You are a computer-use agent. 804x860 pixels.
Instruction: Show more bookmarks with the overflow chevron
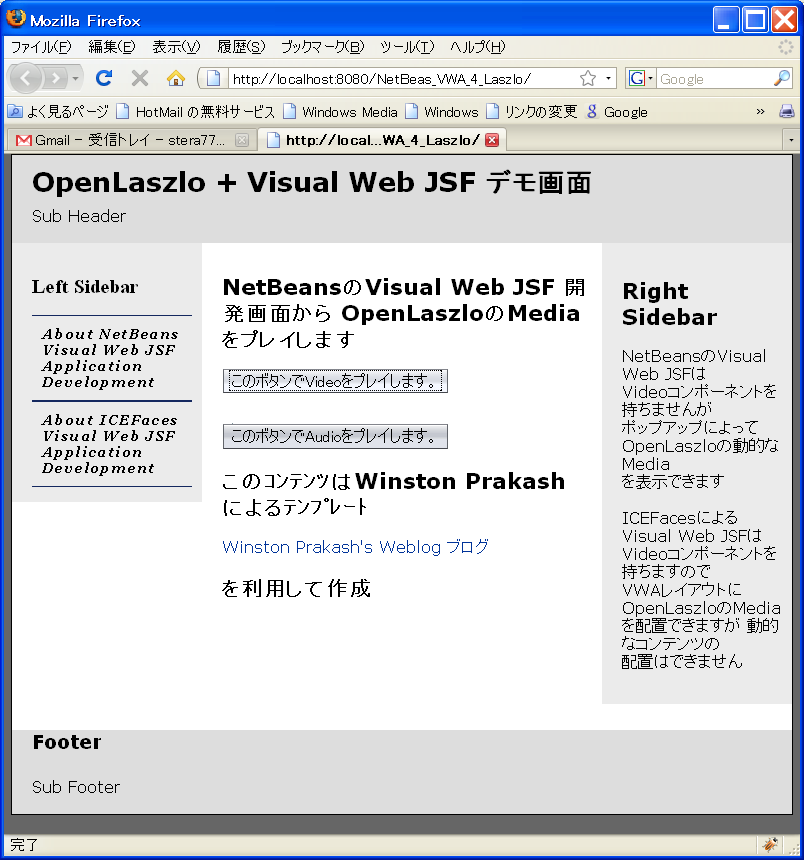(760, 111)
